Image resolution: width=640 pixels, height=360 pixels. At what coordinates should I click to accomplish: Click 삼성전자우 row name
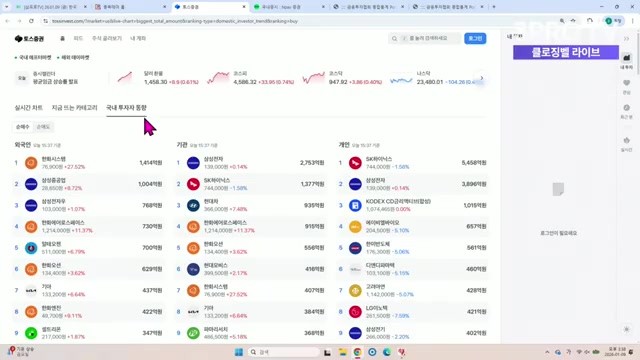tap(53, 202)
